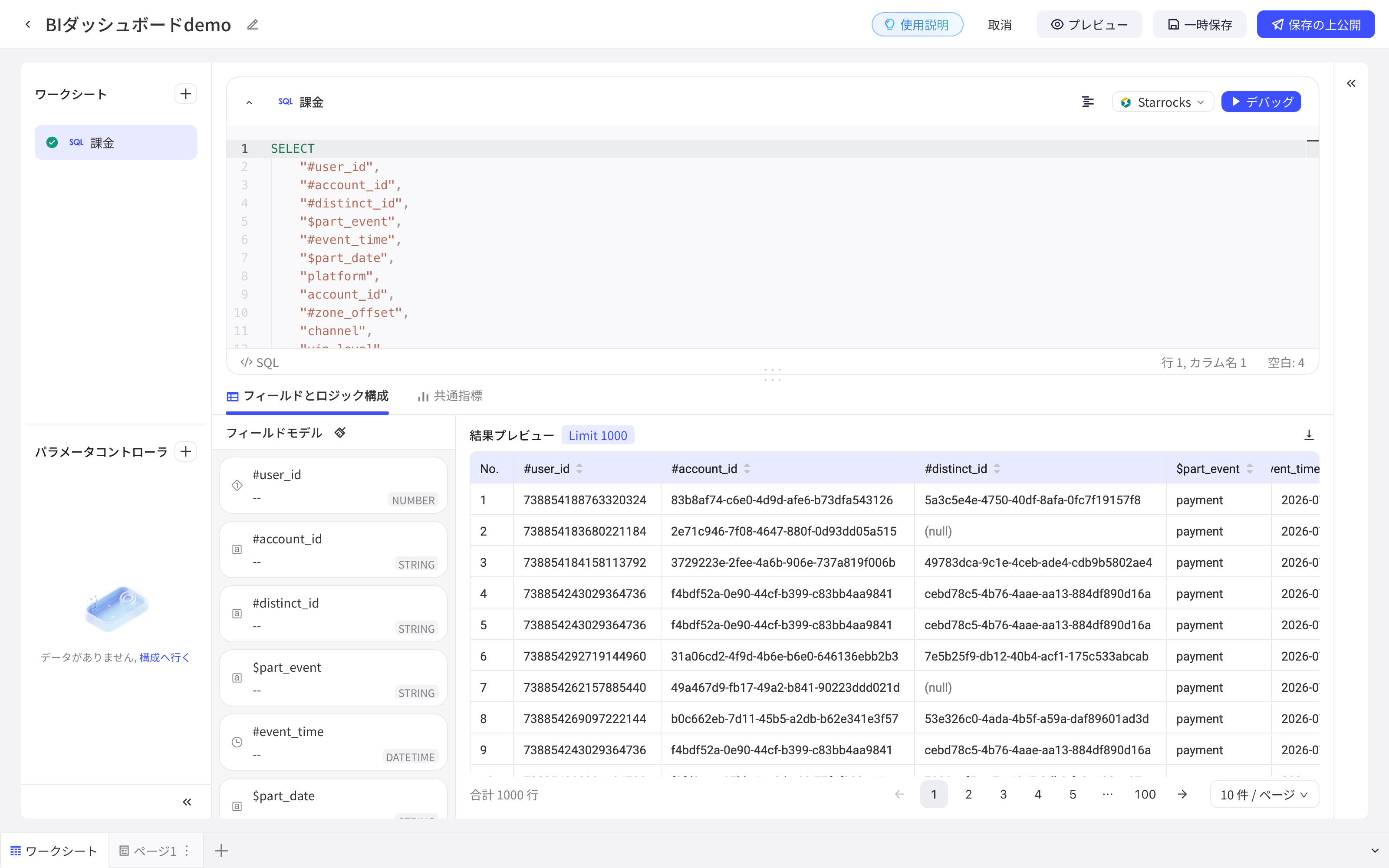Click the SQL mode label in editor footer
The height and width of the screenshot is (868, 1389).
click(x=260, y=363)
